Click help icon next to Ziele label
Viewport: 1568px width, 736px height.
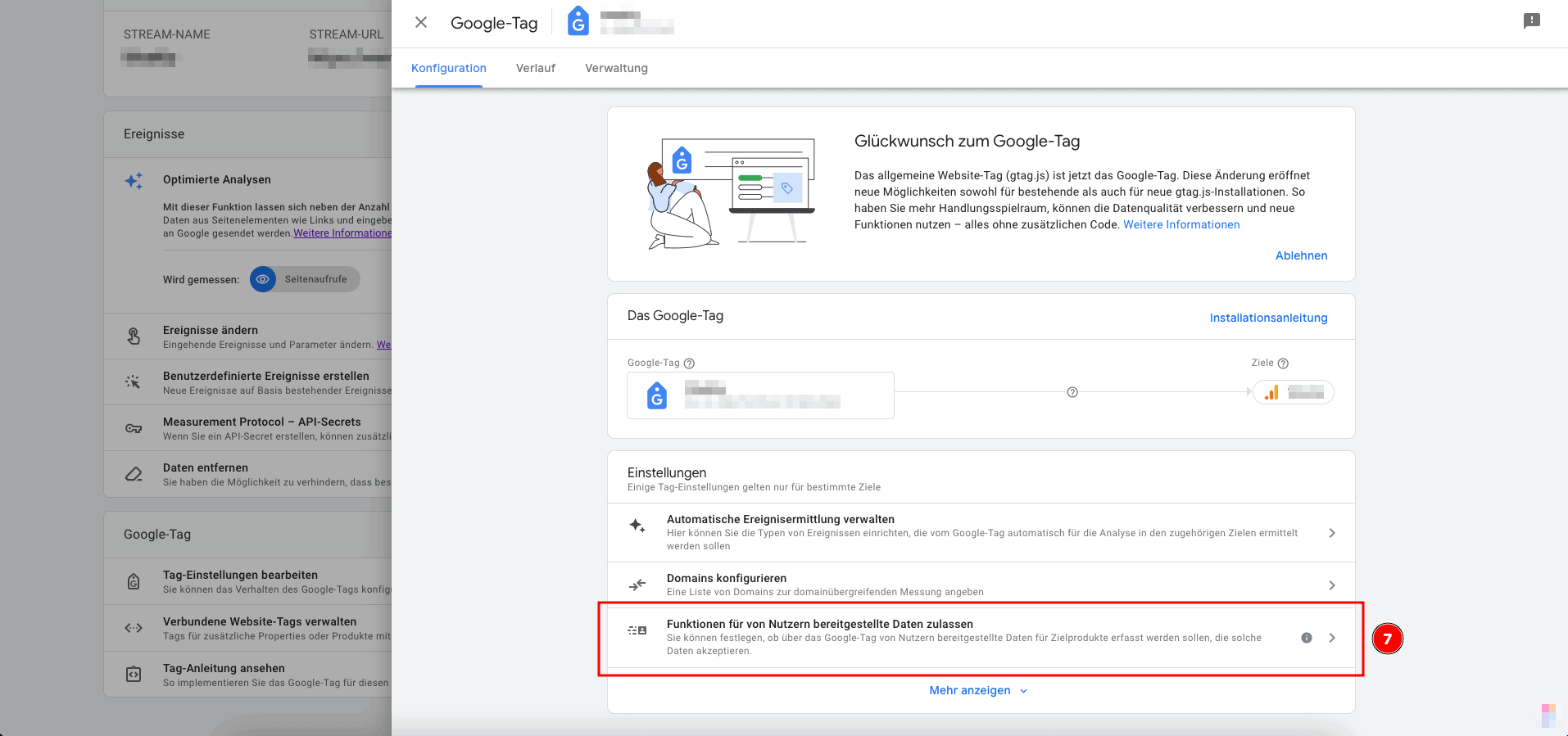tap(1283, 363)
